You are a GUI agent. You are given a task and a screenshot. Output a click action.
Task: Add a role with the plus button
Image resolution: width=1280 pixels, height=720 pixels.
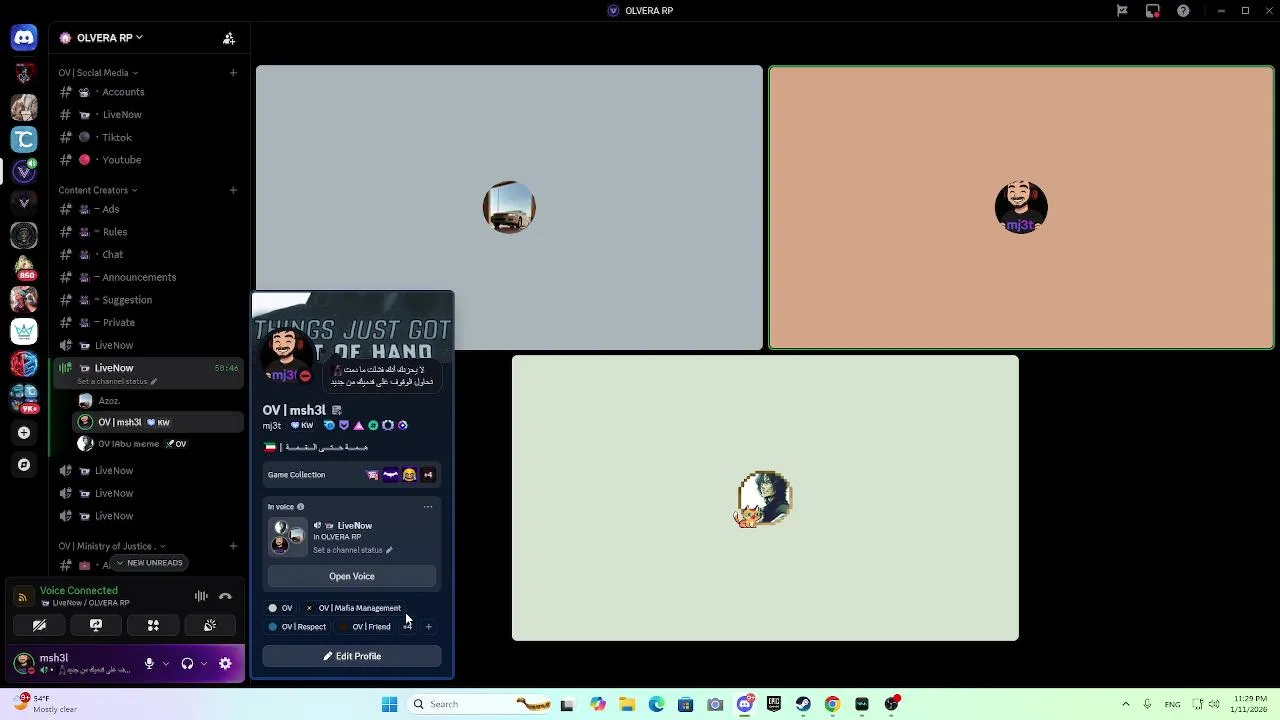pos(428,627)
